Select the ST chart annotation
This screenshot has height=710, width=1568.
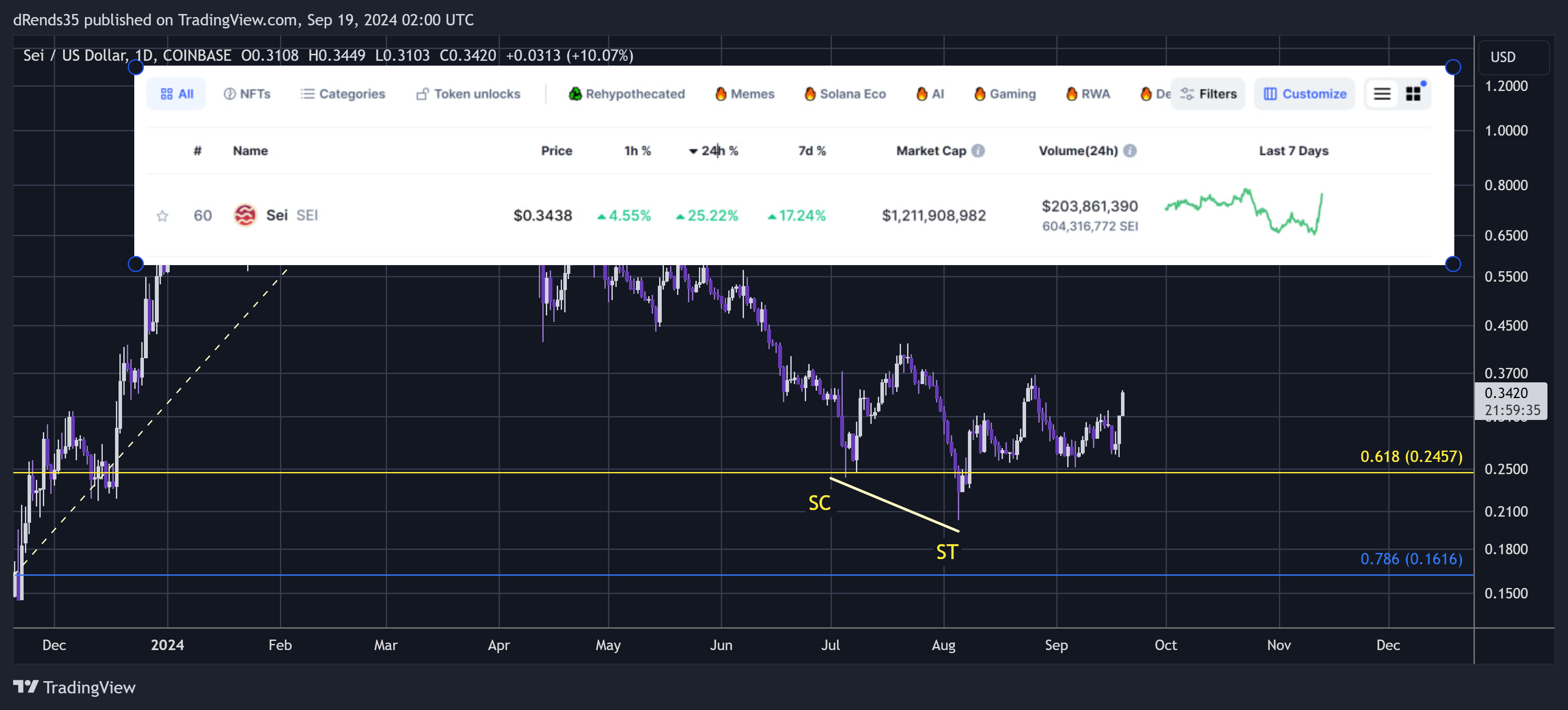tap(946, 552)
